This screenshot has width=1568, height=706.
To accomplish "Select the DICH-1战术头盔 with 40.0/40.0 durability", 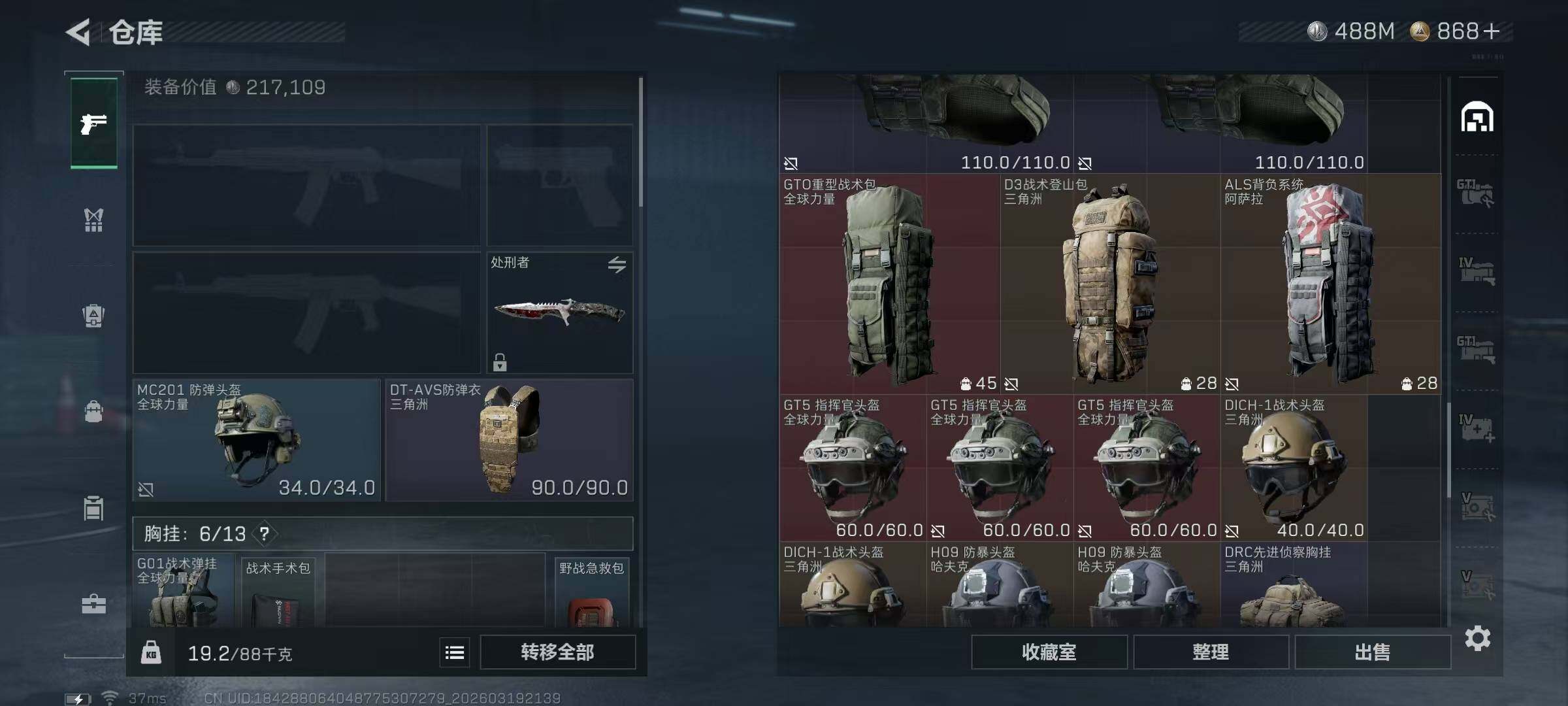I will point(1294,468).
